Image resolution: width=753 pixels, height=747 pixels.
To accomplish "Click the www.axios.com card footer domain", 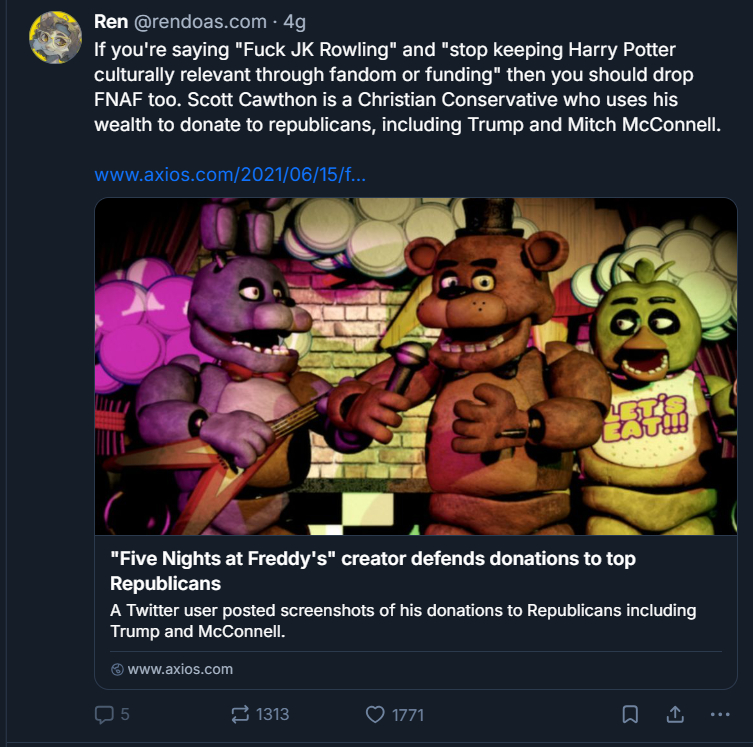I will click(x=180, y=669).
